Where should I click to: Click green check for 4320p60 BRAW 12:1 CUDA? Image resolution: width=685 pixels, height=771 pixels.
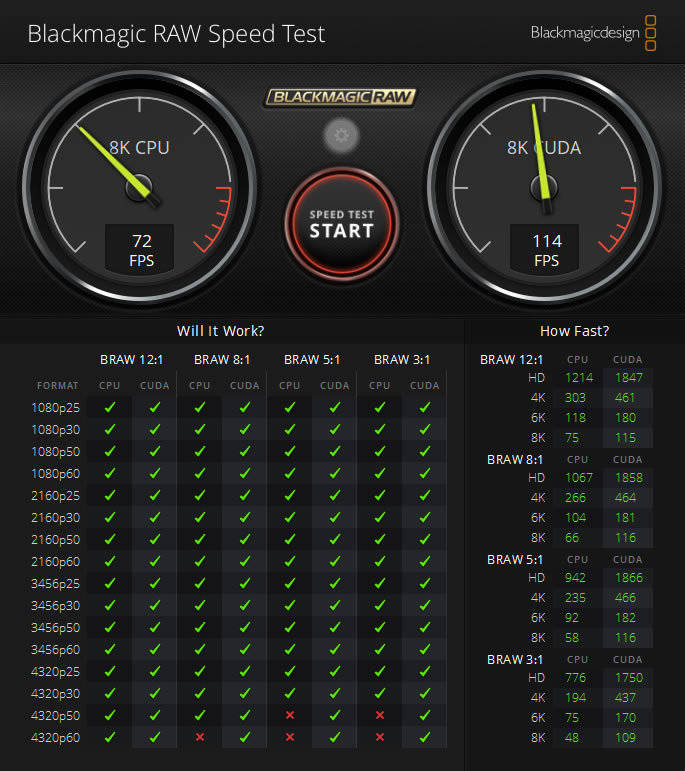pyautogui.click(x=155, y=737)
